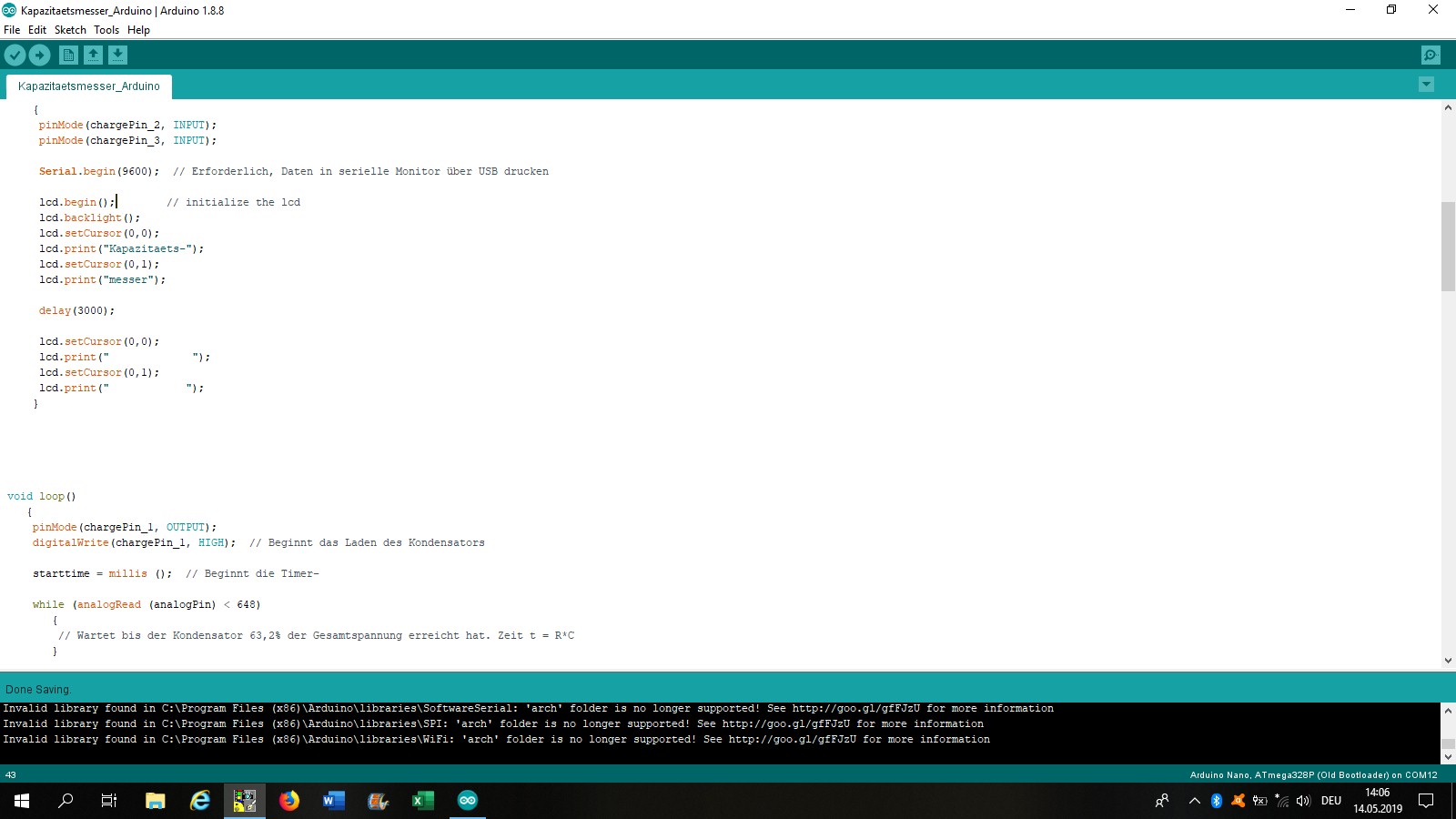Click the battery power tray icon

click(1260, 801)
